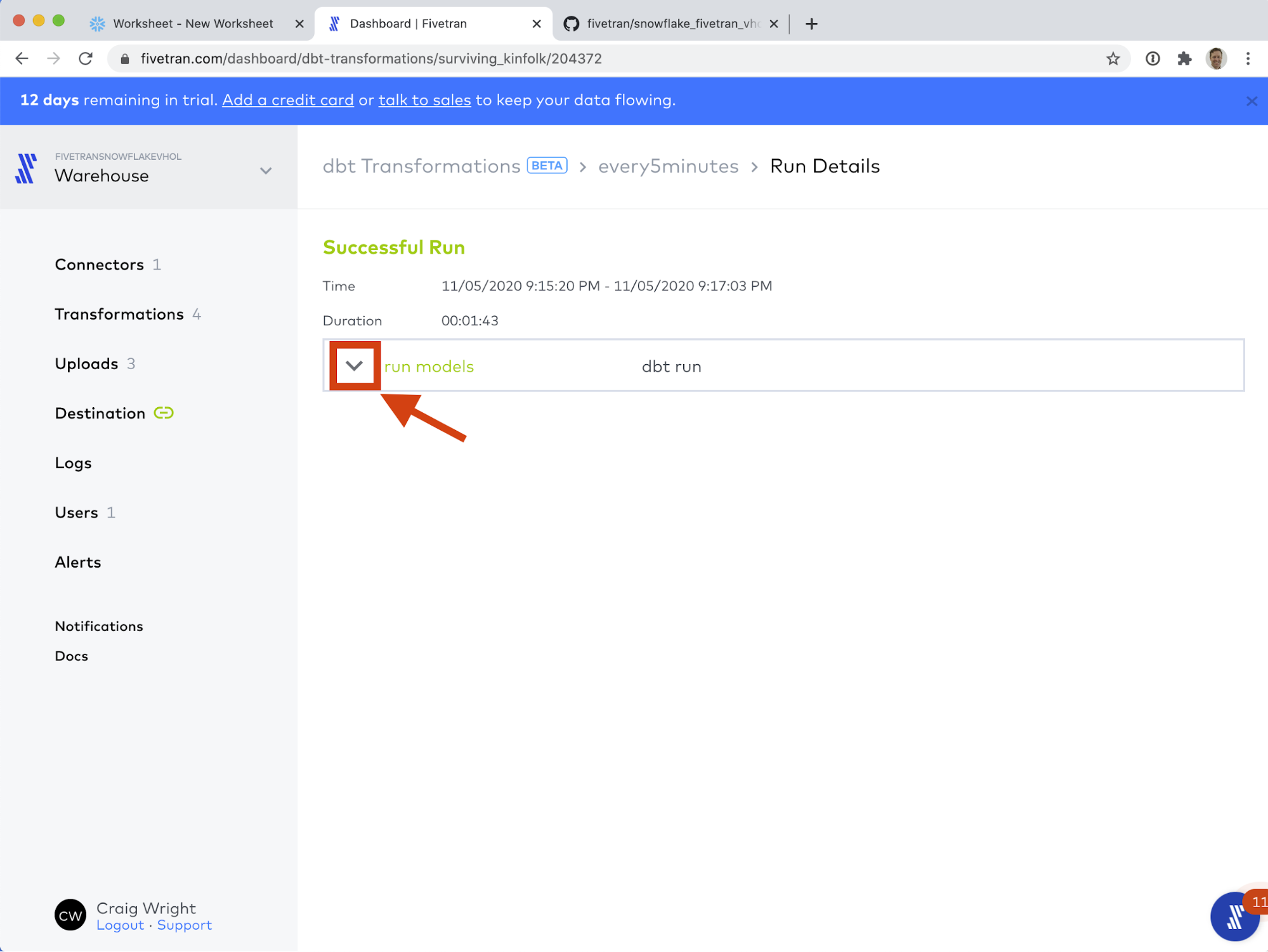The height and width of the screenshot is (952, 1268).
Task: Bookmark page with the star icon
Action: point(1113,59)
